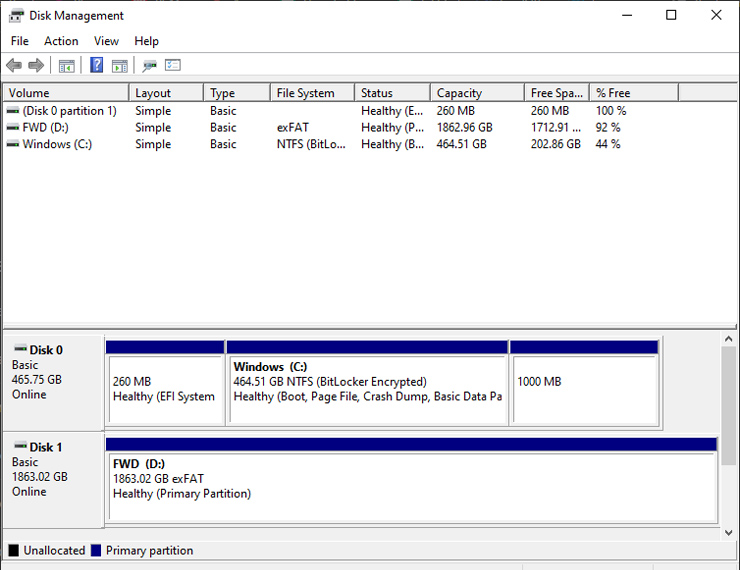740x570 pixels.
Task: Select the FWD (D:) volume row
Action: click(370, 127)
